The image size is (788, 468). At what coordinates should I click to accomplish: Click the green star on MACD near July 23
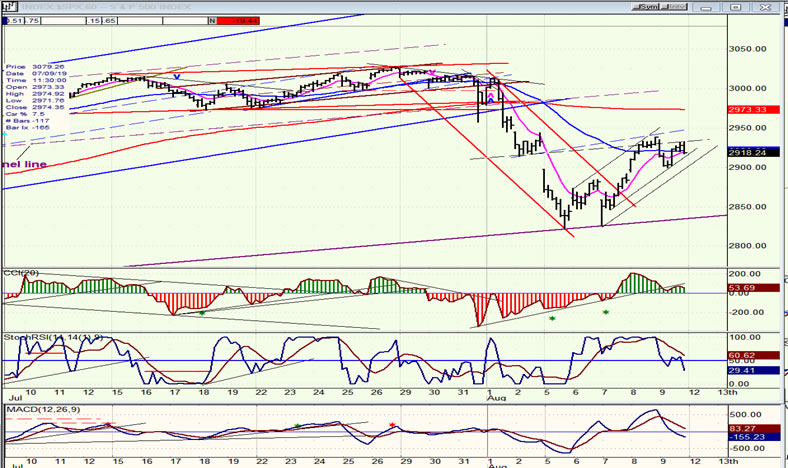pos(297,426)
